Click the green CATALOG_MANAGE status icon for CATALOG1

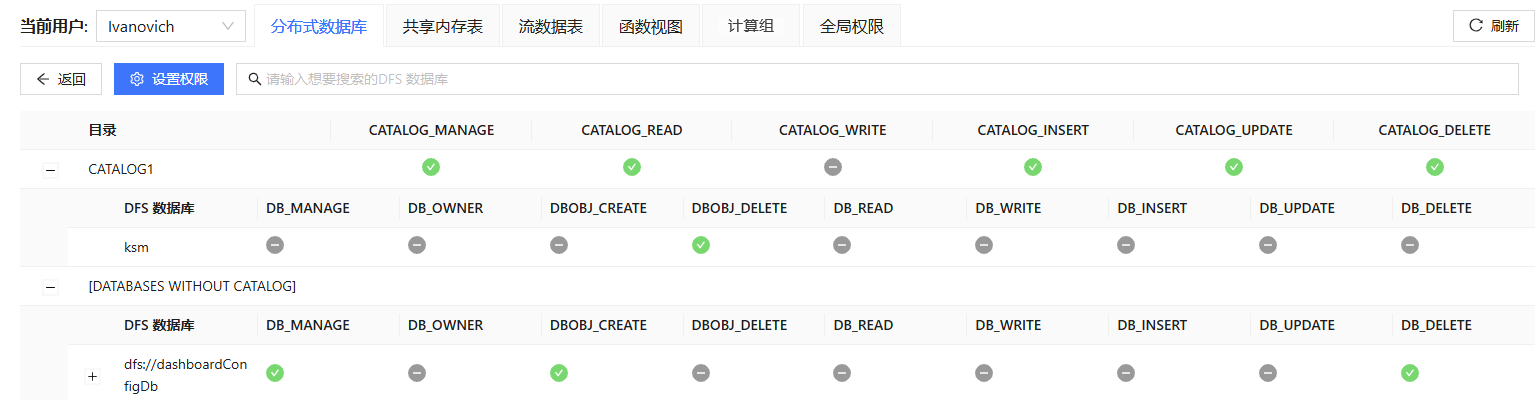pyautogui.click(x=431, y=167)
